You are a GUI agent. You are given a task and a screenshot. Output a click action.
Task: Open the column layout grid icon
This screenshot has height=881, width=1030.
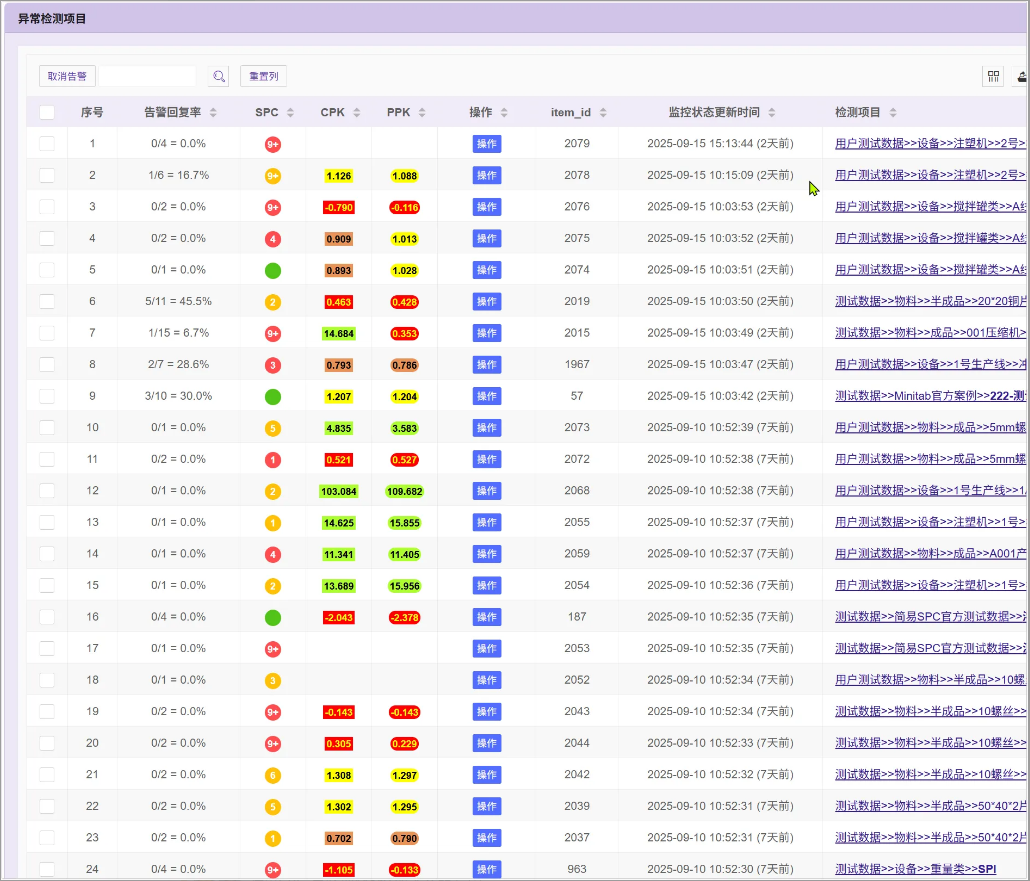(x=993, y=76)
